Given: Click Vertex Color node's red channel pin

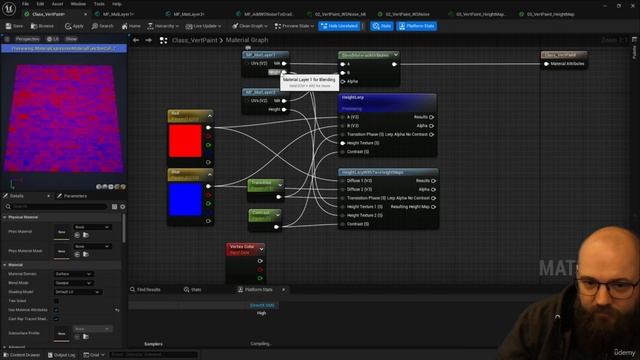Looking at the screenshot, I should click(260, 269).
